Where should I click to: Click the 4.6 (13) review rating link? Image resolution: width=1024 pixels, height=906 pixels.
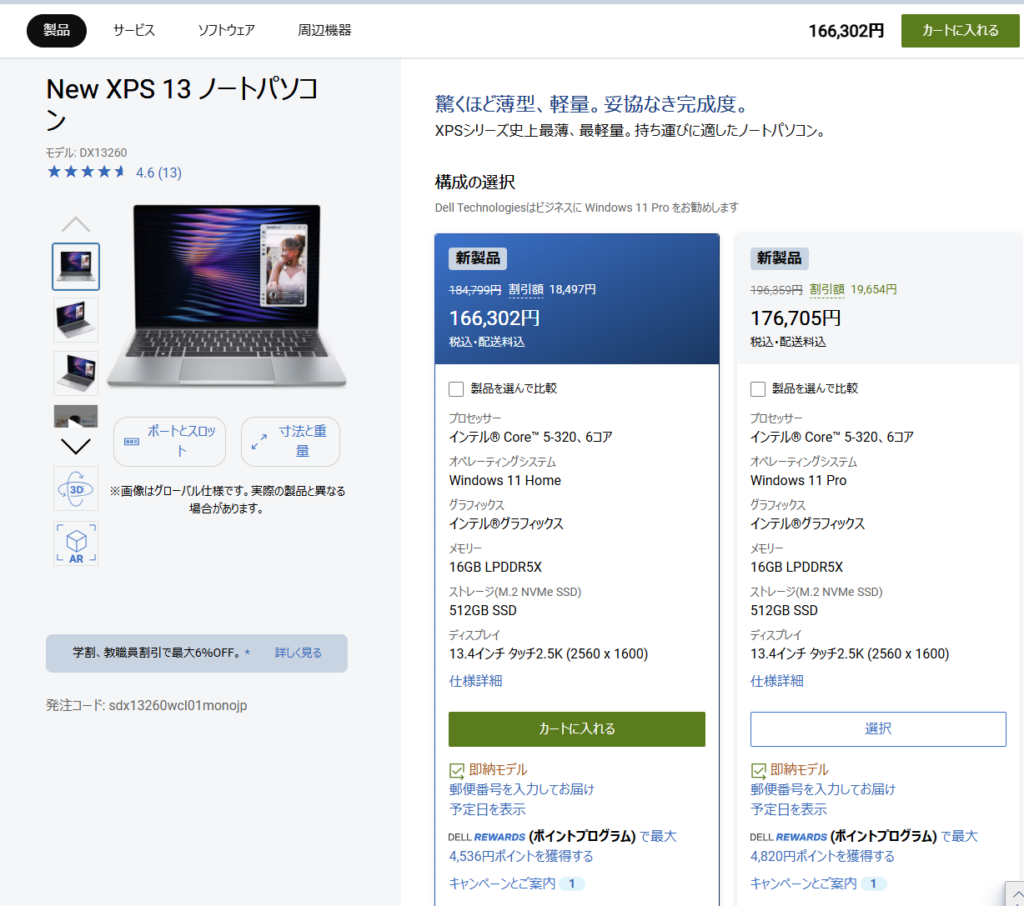(x=159, y=172)
